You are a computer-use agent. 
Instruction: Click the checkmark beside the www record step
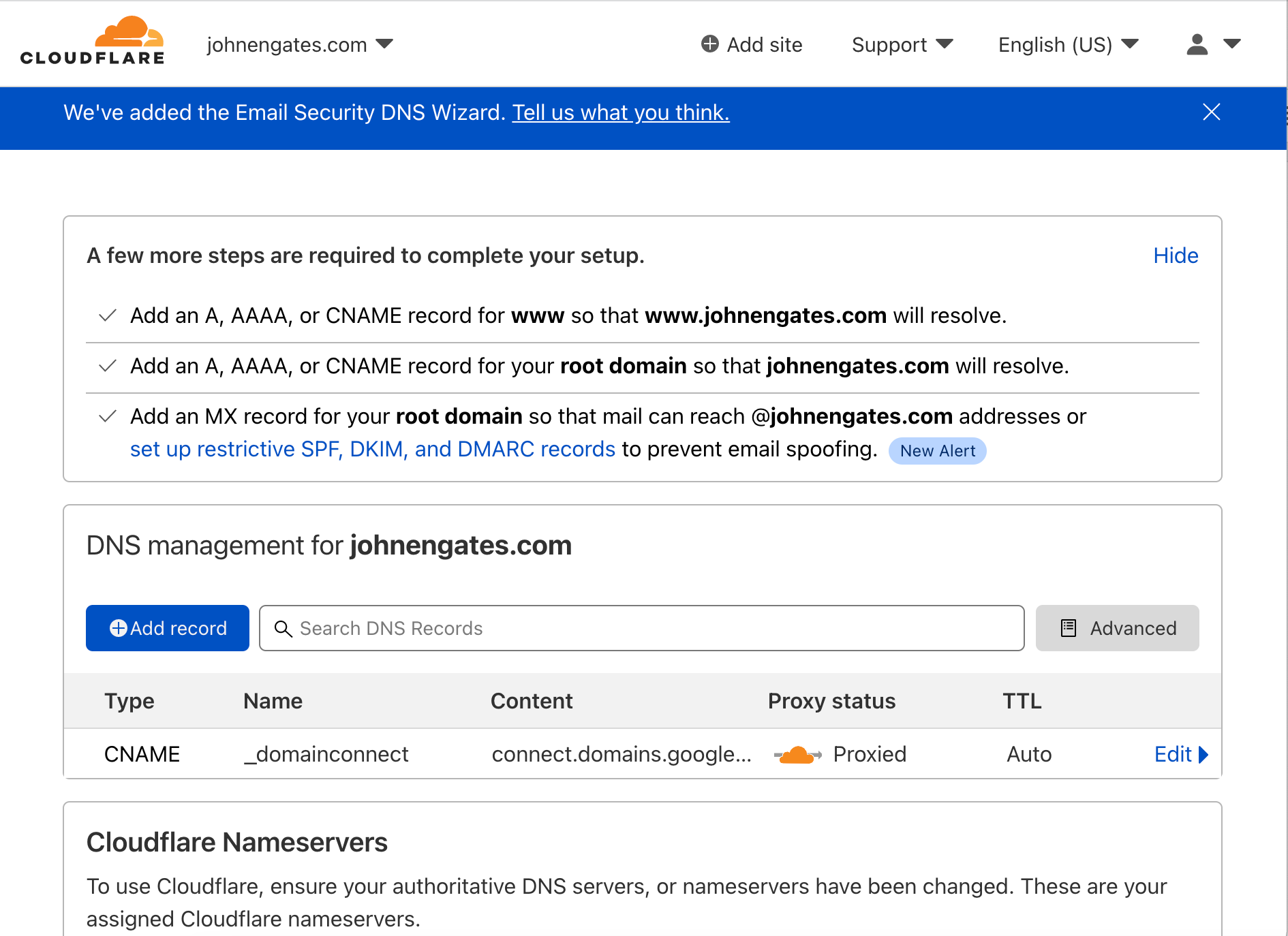click(108, 316)
